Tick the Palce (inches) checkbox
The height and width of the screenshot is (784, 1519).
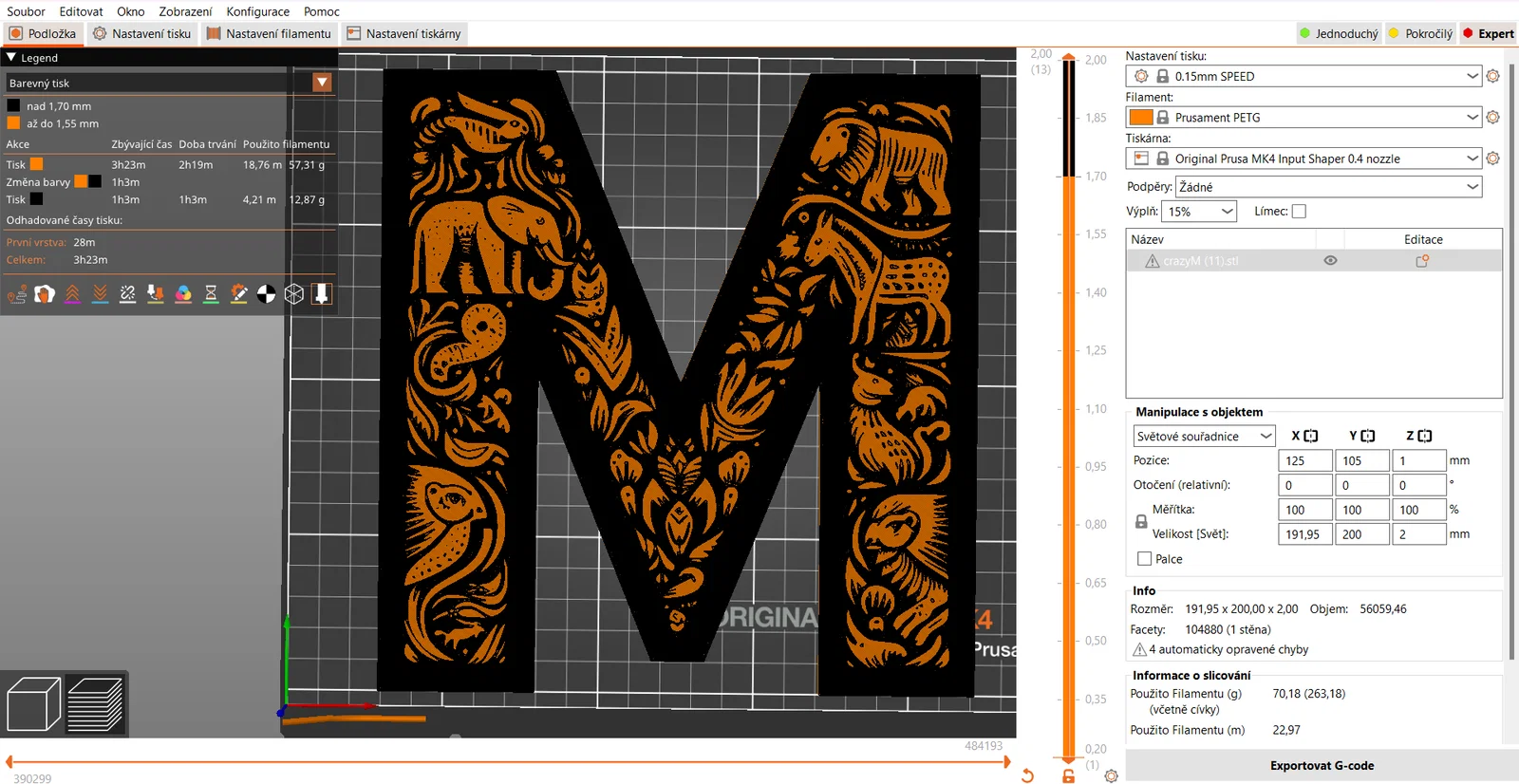pyautogui.click(x=1144, y=559)
